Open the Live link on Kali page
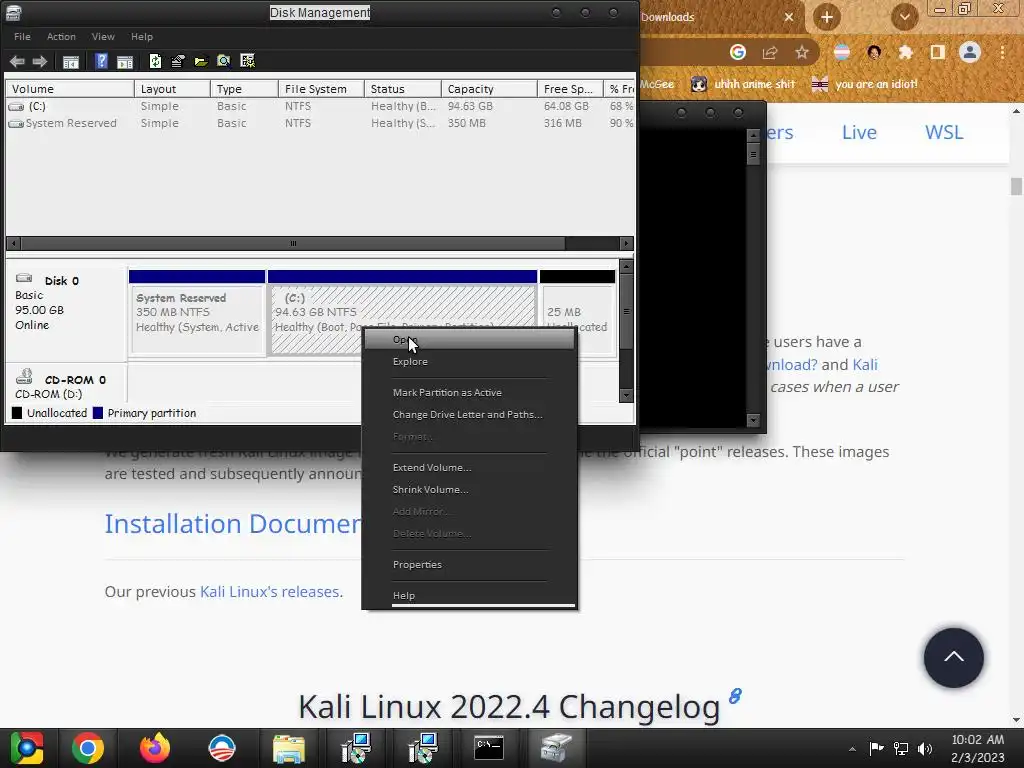The width and height of the screenshot is (1024, 768). (859, 133)
